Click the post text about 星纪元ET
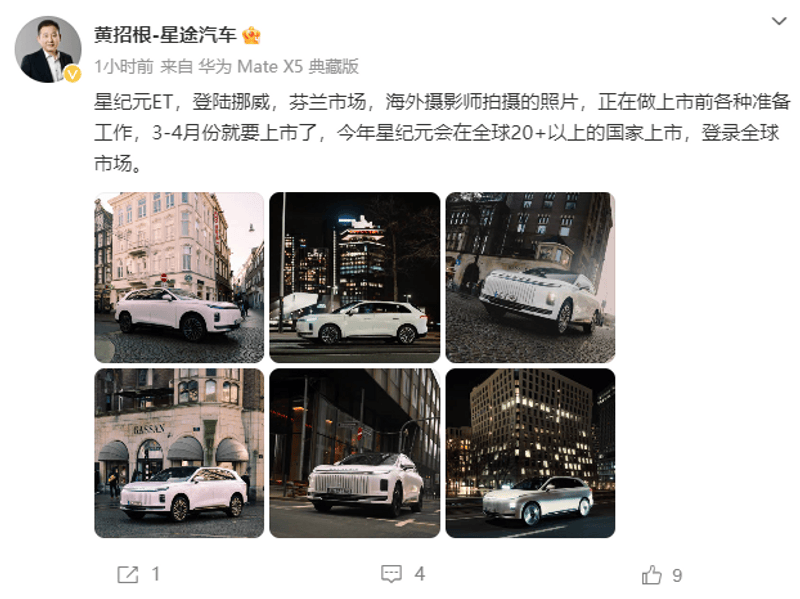The image size is (800, 599). (442, 133)
